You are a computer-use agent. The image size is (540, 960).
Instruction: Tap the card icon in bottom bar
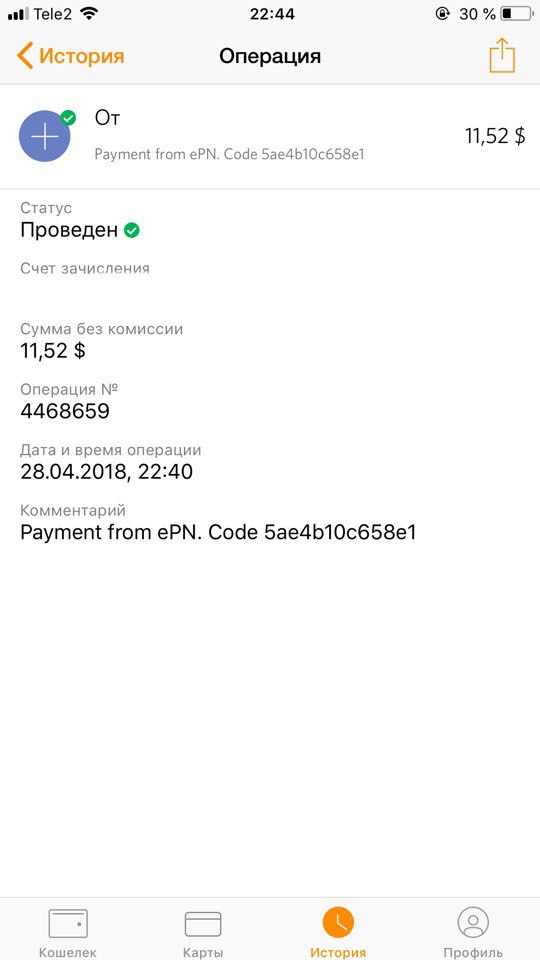point(203,924)
